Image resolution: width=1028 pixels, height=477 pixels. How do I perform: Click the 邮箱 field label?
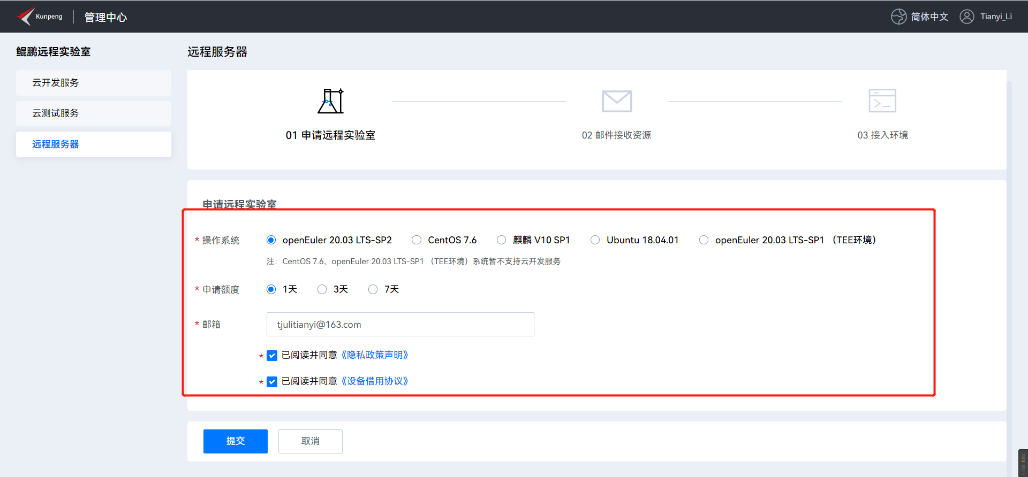pyautogui.click(x=212, y=324)
